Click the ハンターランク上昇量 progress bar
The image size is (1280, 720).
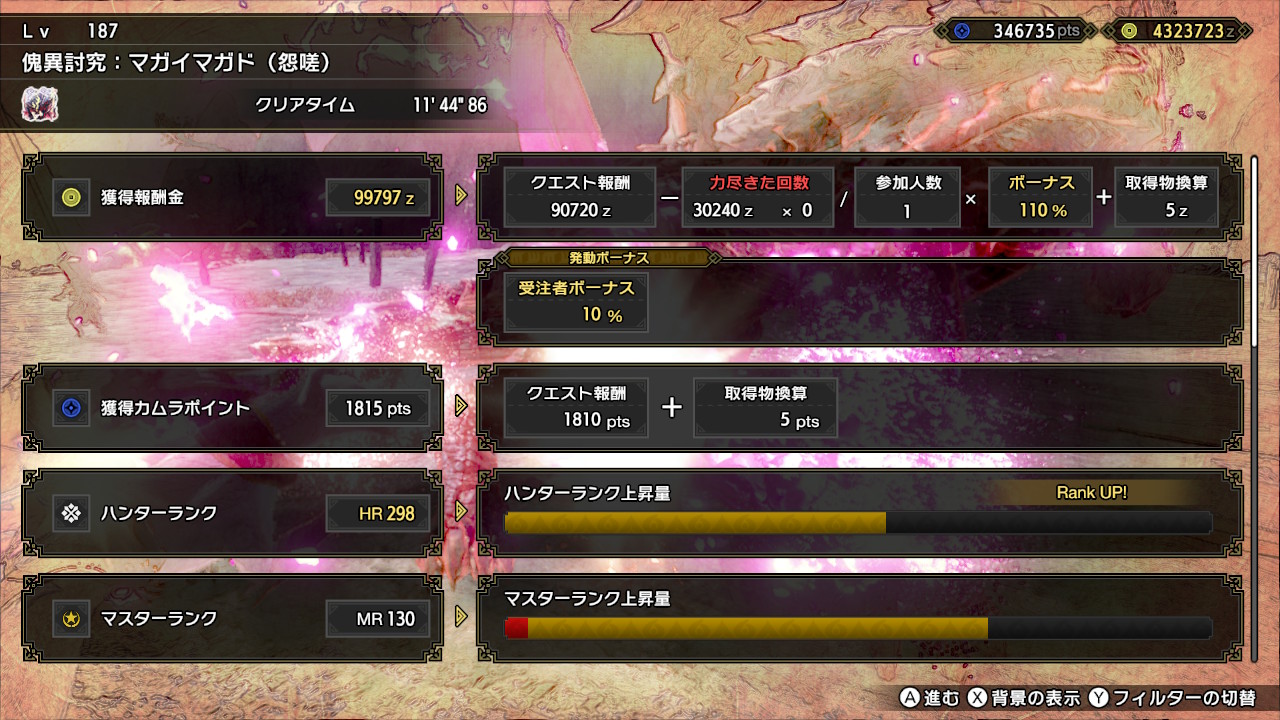coord(858,523)
